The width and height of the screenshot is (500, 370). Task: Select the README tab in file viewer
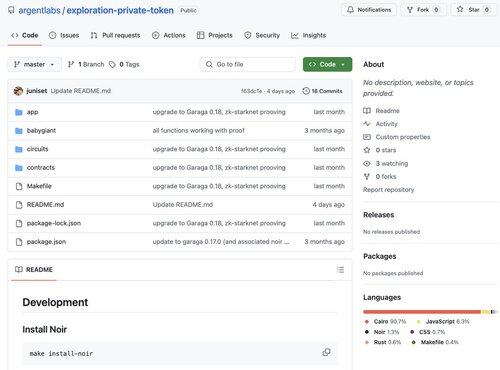(x=34, y=269)
